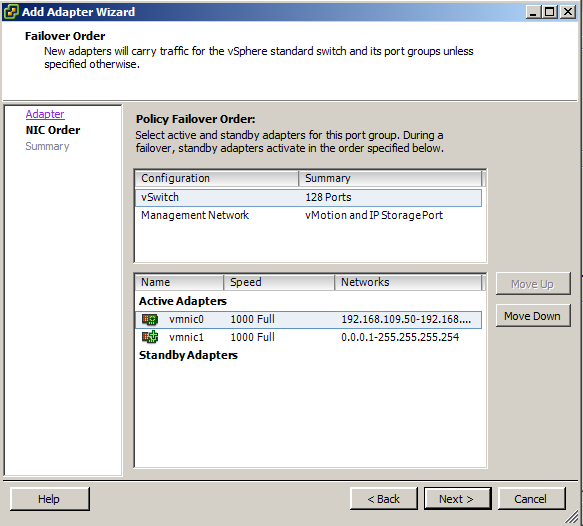Image resolution: width=583 pixels, height=526 pixels.
Task: Cancel the adapter wizard
Action: pos(532,499)
